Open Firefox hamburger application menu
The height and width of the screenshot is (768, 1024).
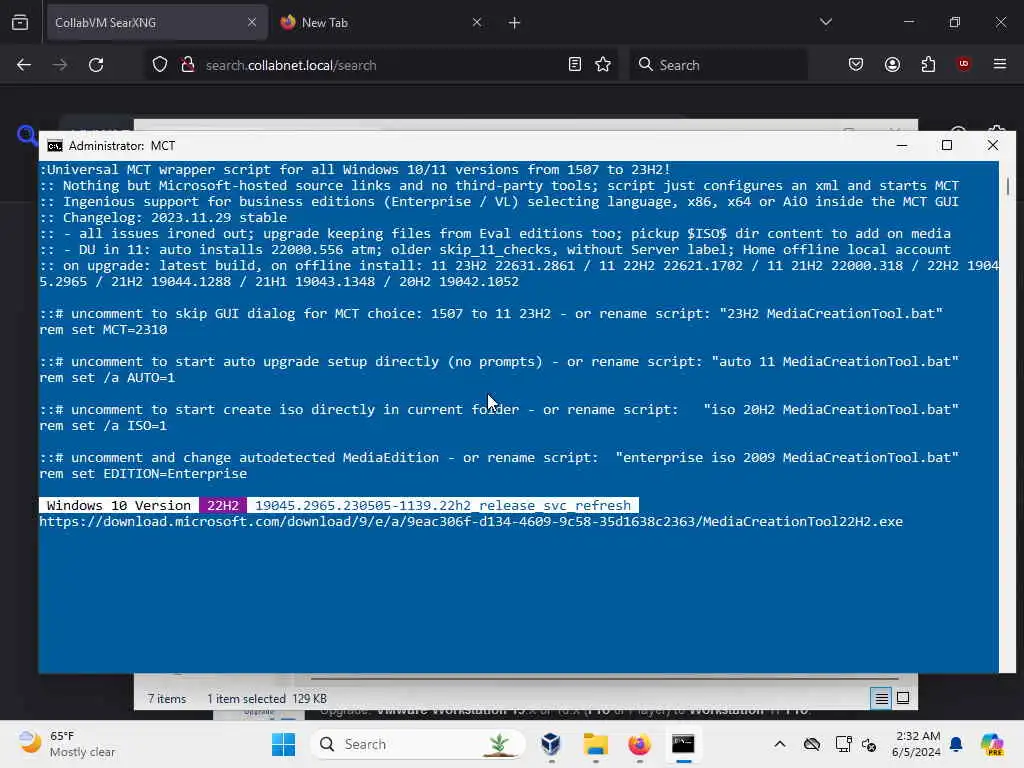[x=999, y=65]
